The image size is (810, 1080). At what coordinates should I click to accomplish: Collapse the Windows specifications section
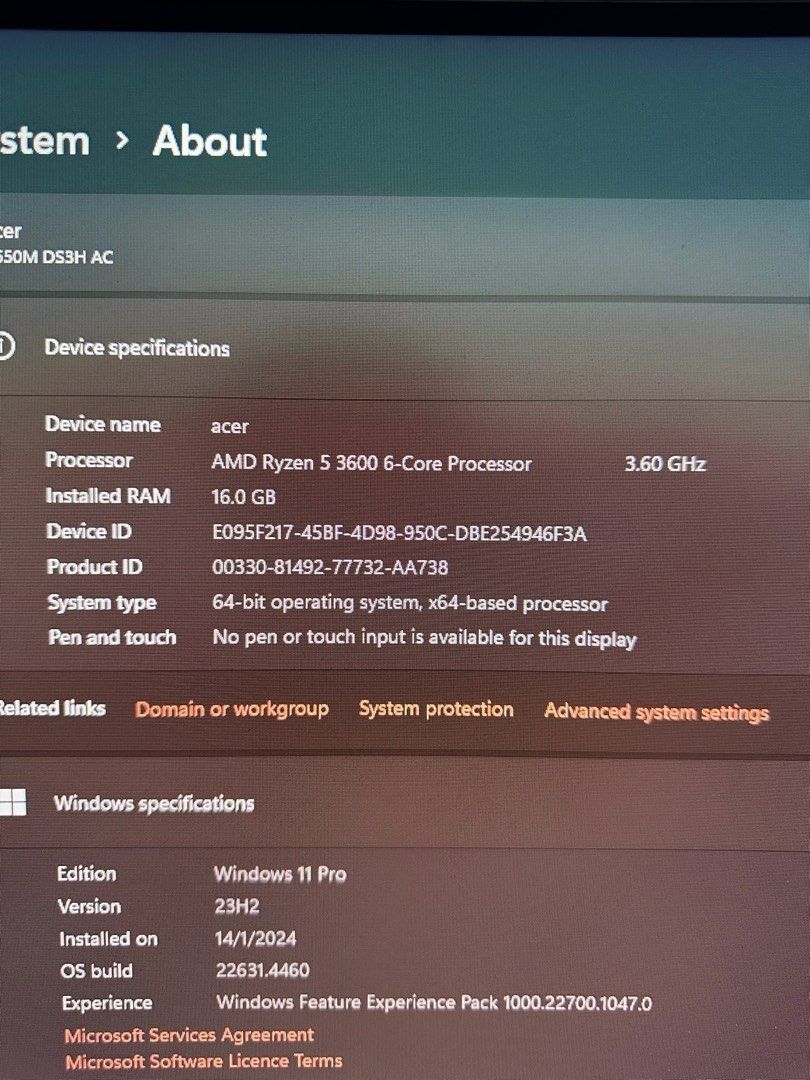154,803
